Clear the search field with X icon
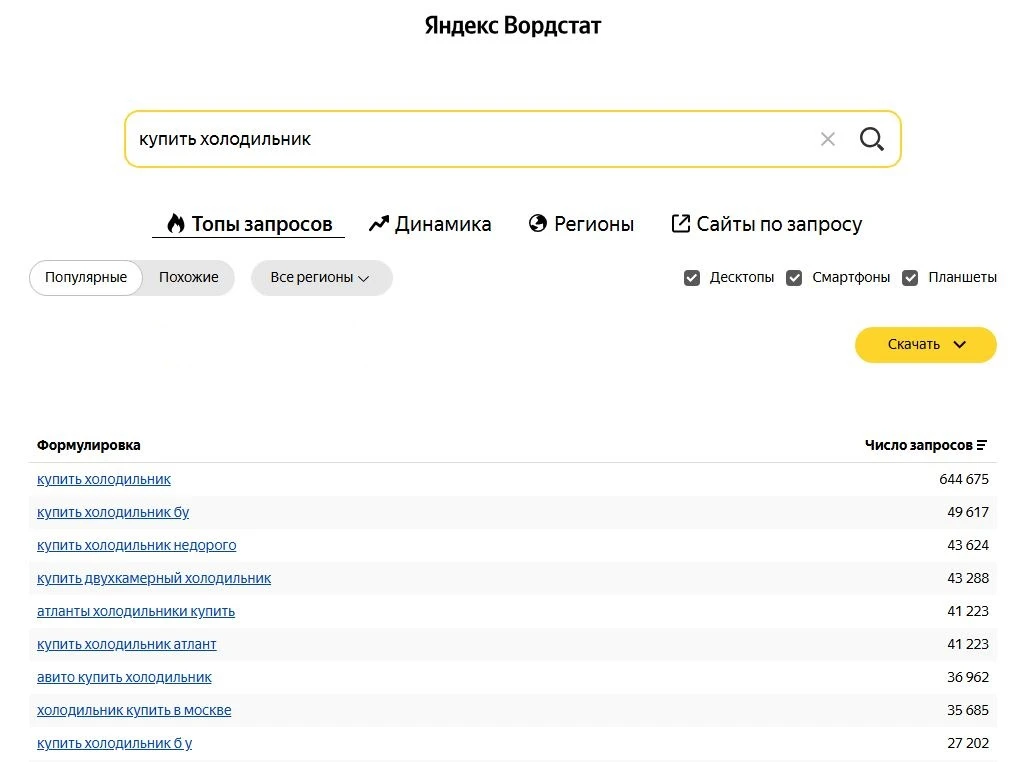The image size is (1023, 762). pyautogui.click(x=827, y=139)
